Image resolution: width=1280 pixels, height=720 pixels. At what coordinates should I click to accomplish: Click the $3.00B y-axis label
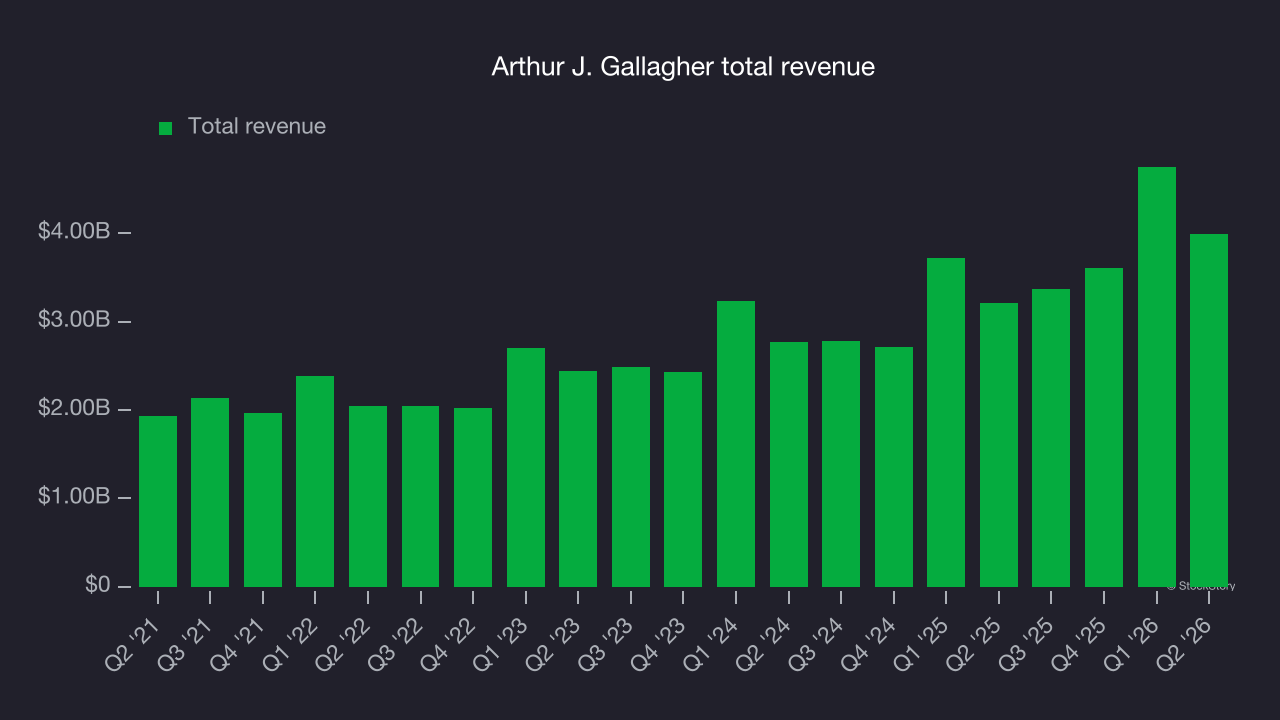click(x=74, y=320)
